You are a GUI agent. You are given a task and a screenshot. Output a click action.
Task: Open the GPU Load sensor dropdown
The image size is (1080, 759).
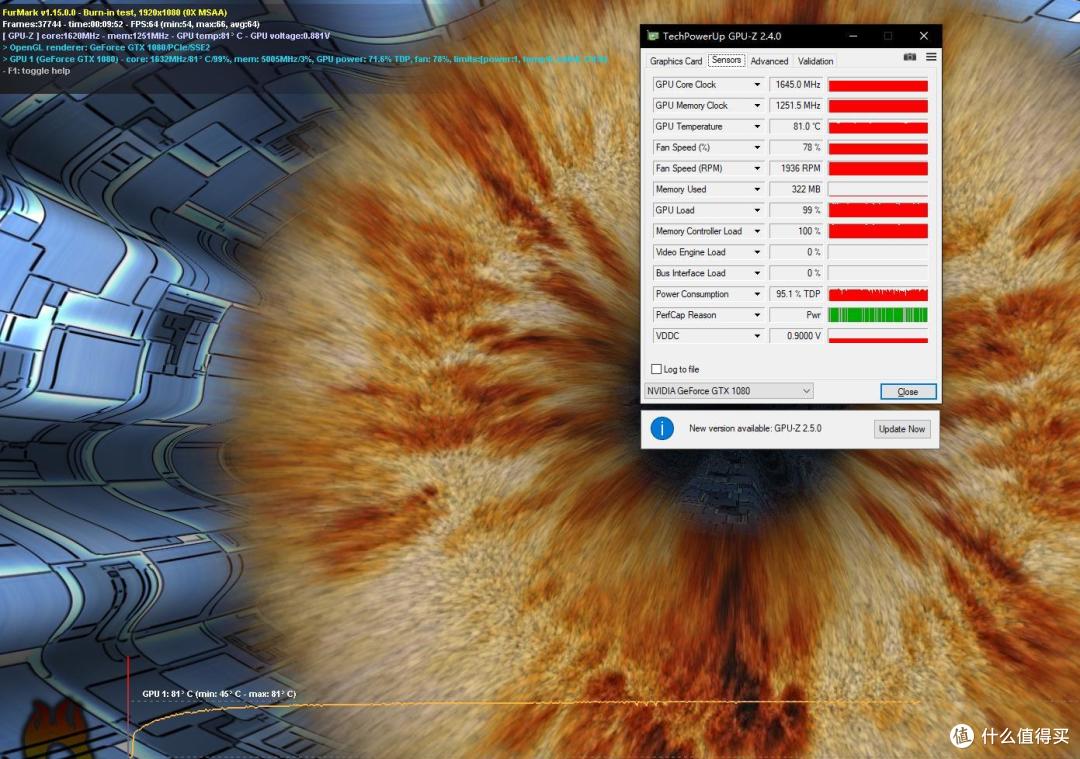757,210
